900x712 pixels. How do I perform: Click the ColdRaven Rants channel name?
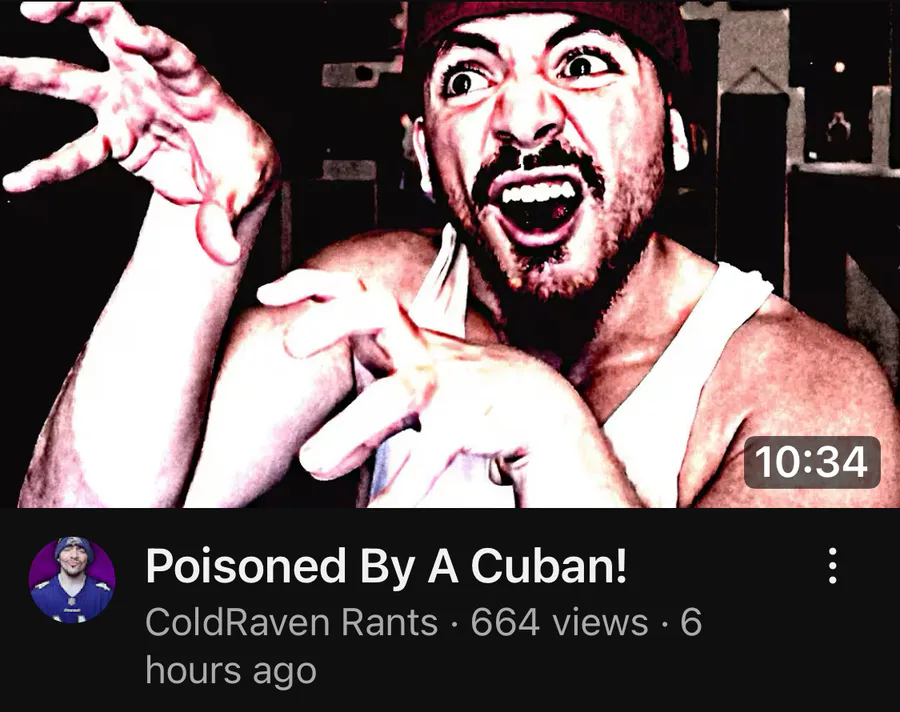[x=292, y=622]
